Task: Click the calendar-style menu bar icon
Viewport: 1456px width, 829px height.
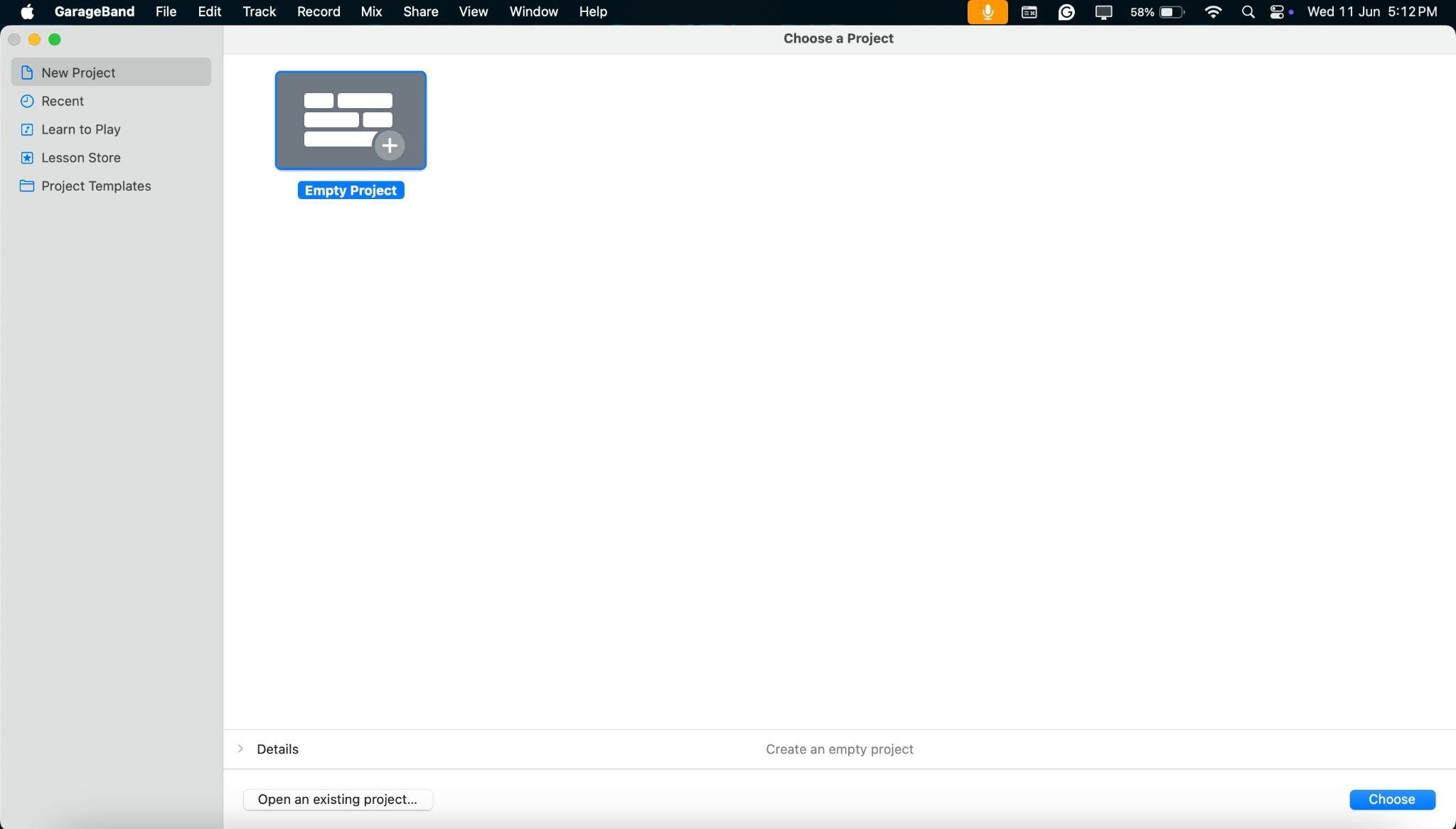Action: point(1029,12)
